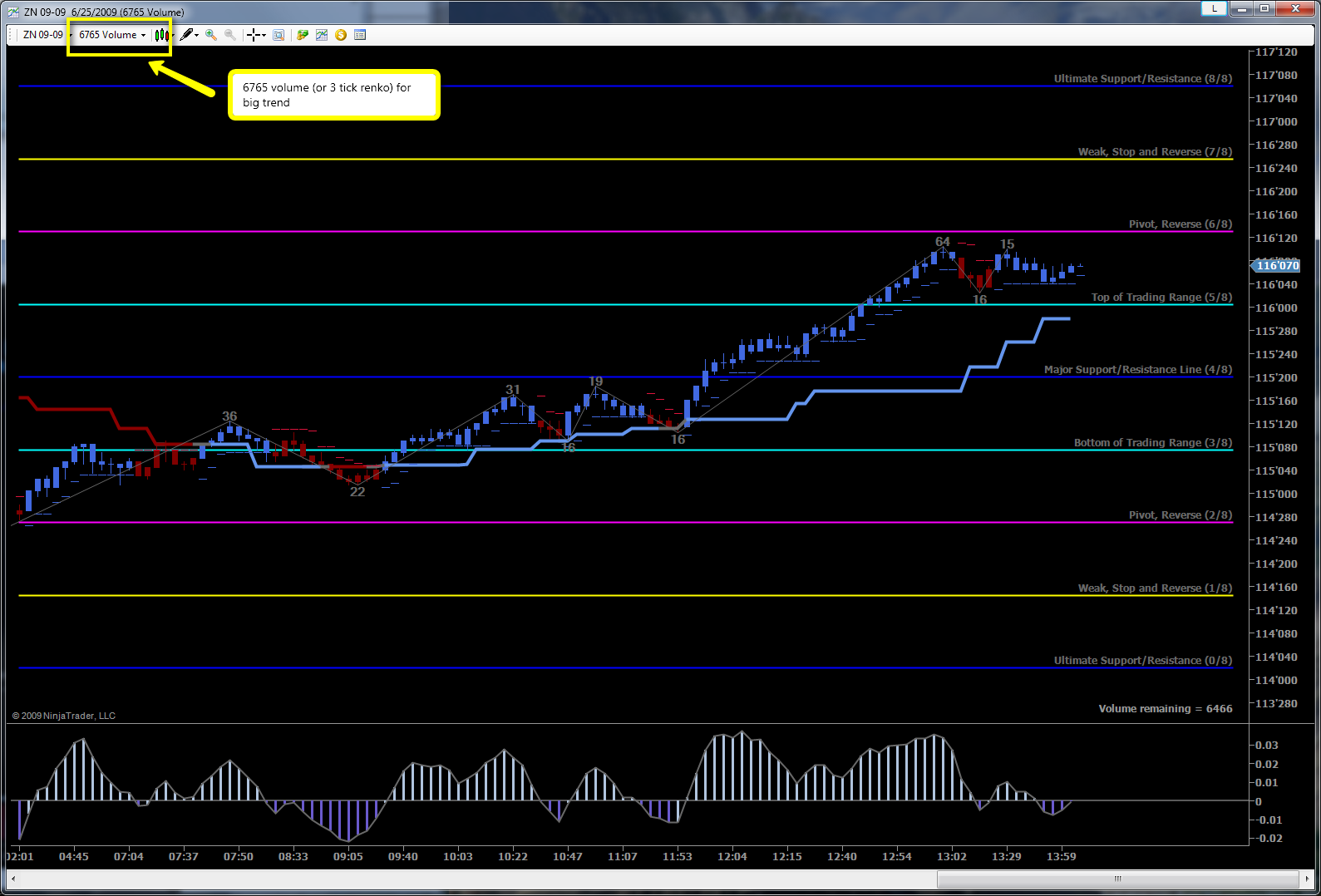Click the "Top of Trading Range (5/8)" label
Screen dimensions: 1321x896
pos(1161,298)
